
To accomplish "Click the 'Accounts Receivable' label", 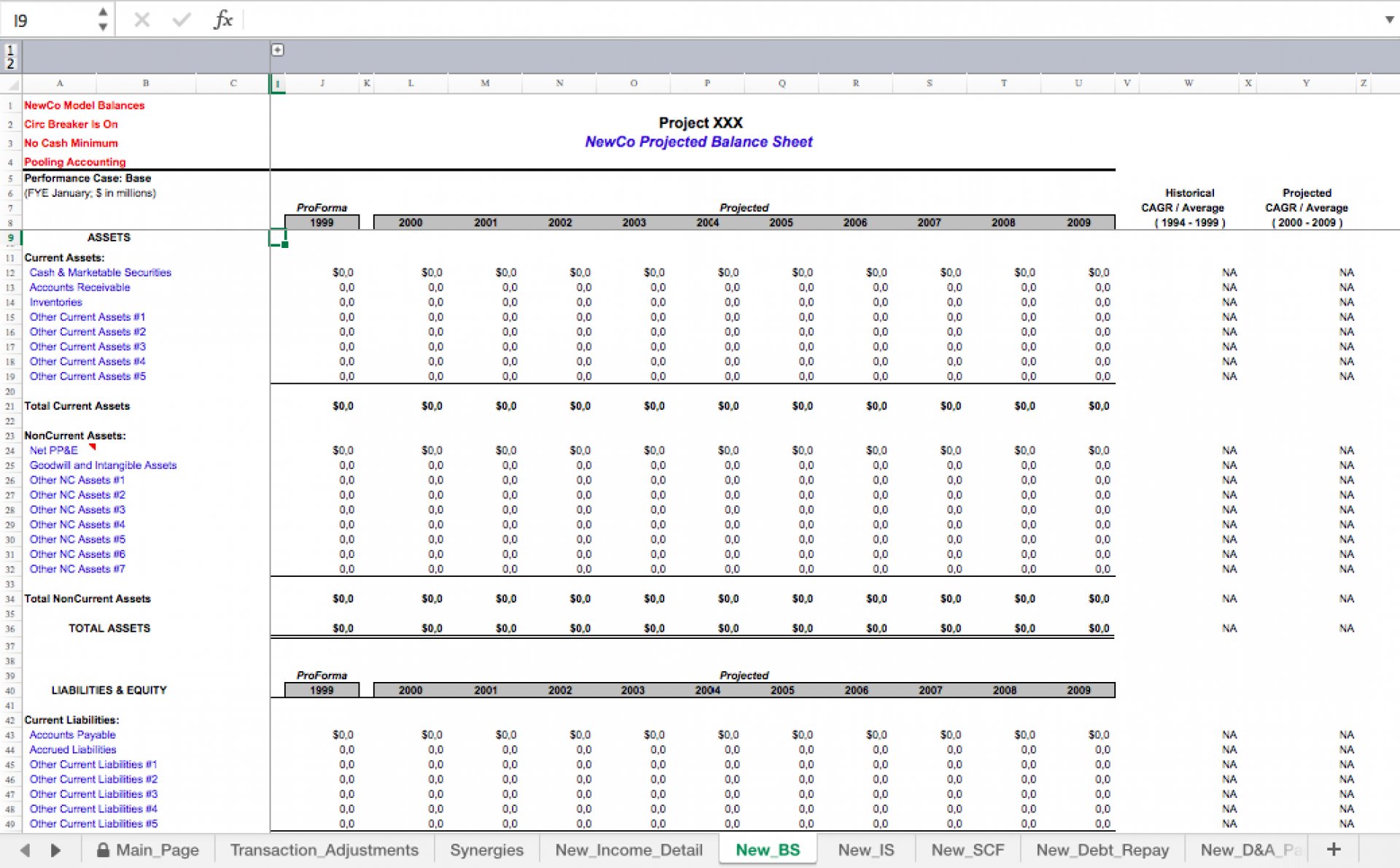I will pyautogui.click(x=80, y=287).
